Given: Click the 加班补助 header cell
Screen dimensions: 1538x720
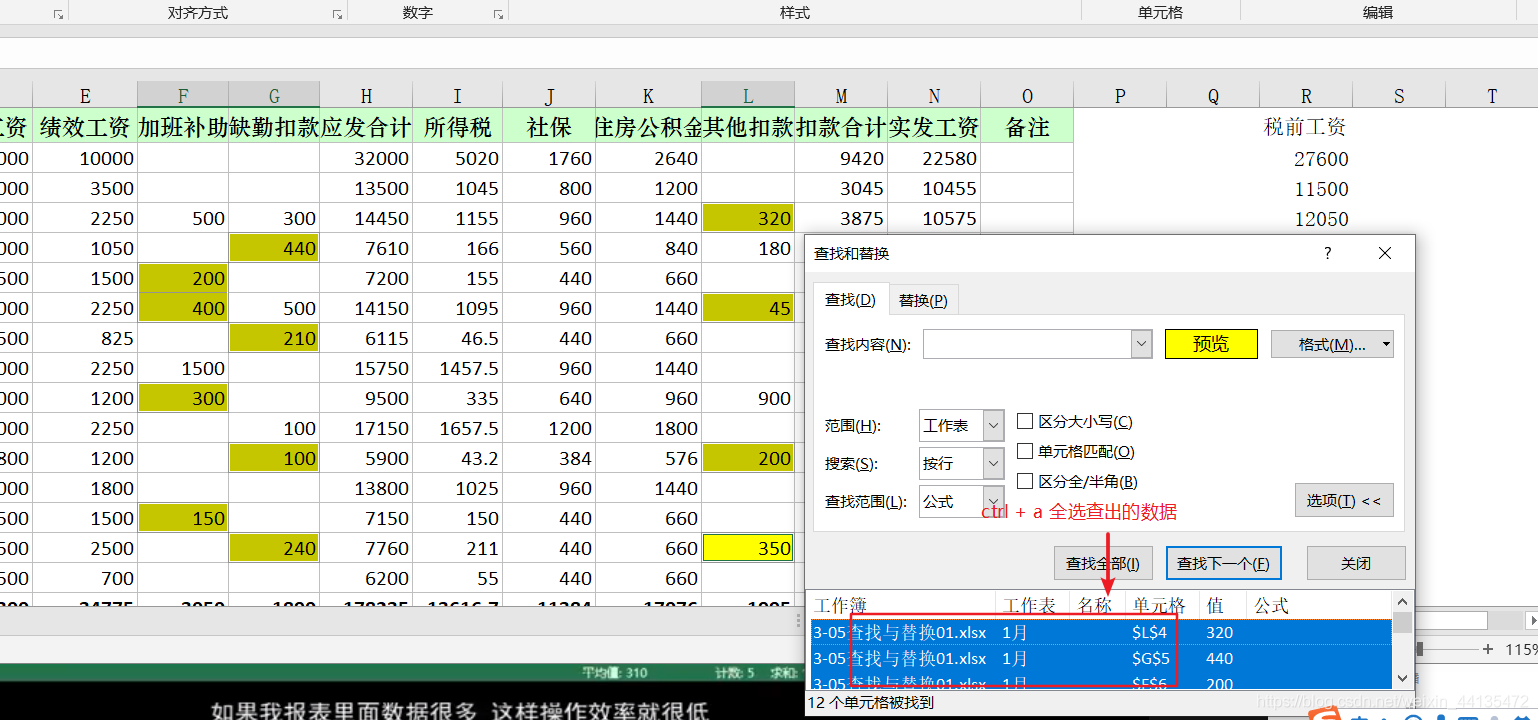Looking at the screenshot, I should (x=183, y=126).
